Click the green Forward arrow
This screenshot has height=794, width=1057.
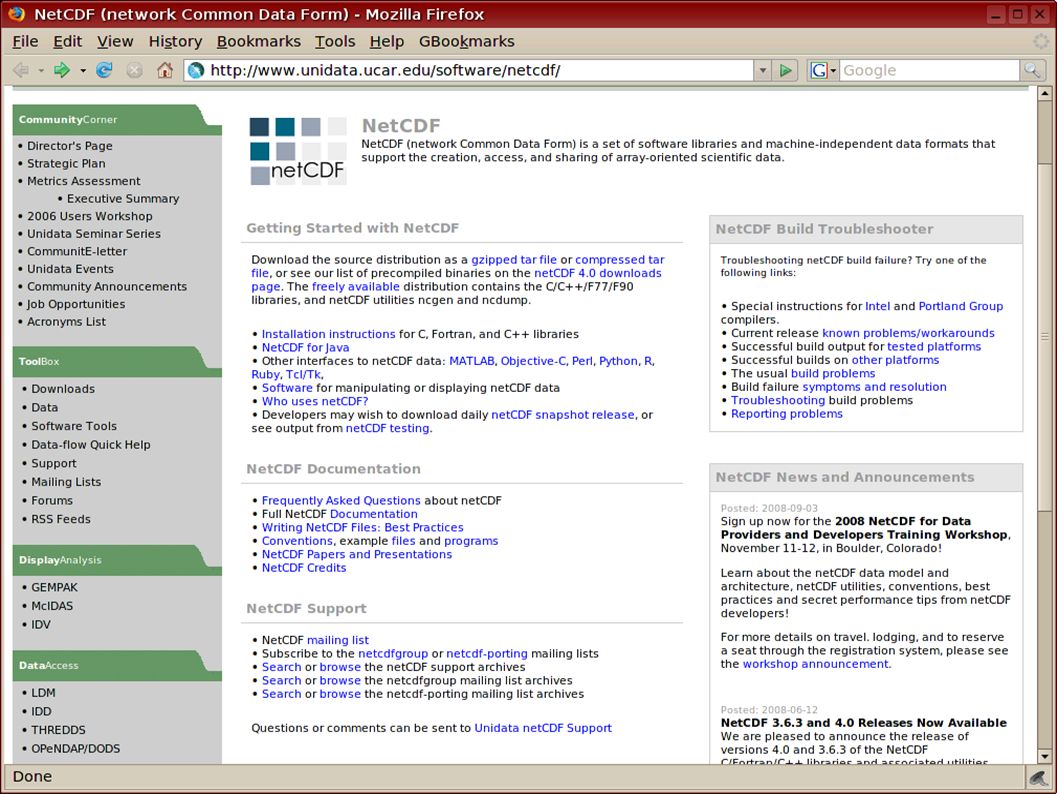click(62, 69)
